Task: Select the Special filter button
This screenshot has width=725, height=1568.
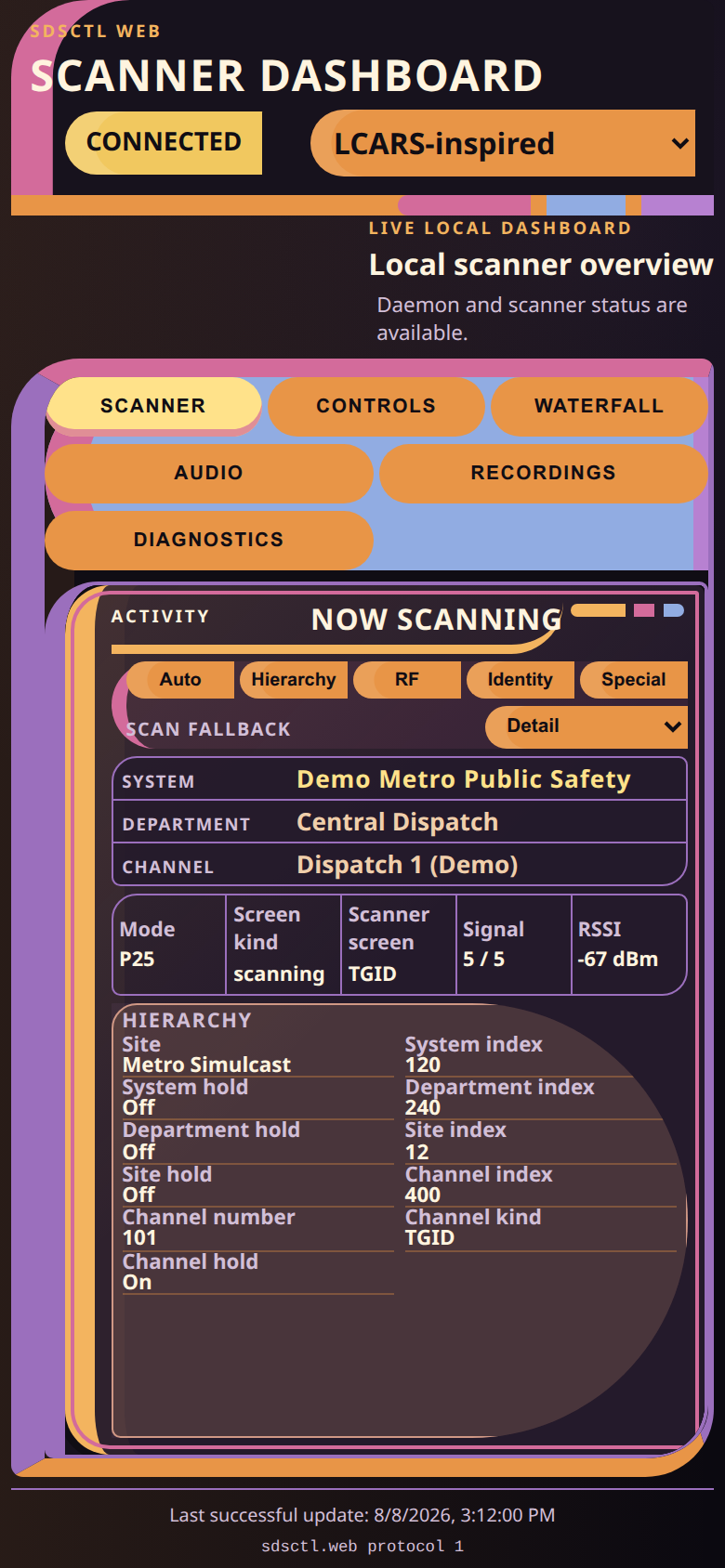Action: point(634,679)
